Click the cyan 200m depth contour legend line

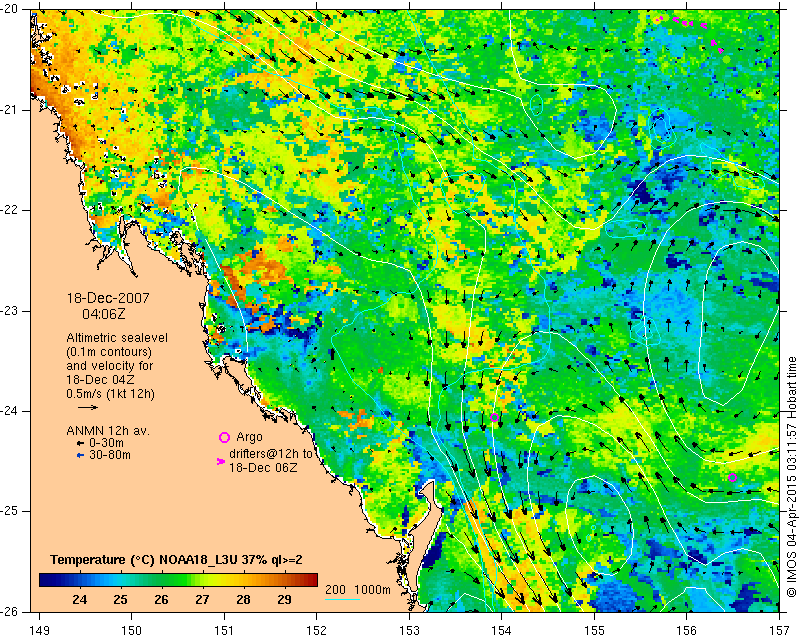(x=342, y=599)
